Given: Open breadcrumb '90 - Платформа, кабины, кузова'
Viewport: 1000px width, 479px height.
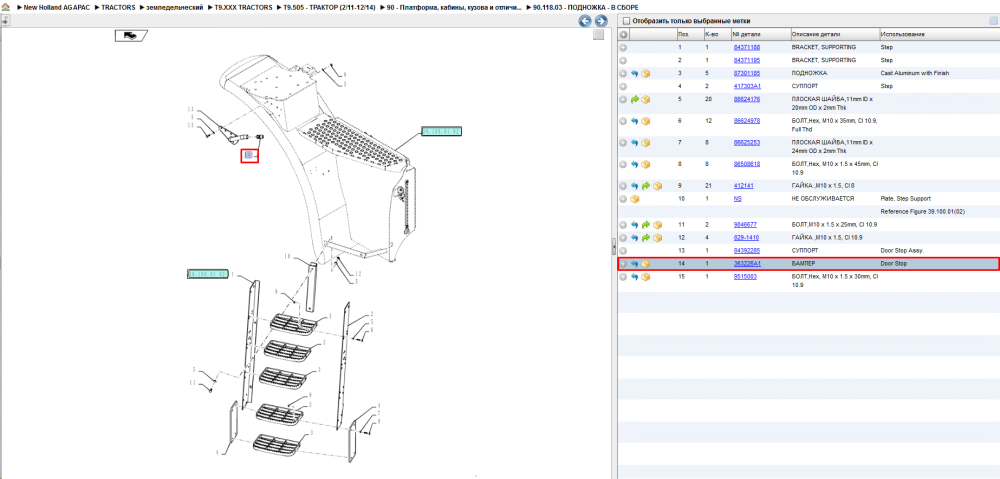Looking at the screenshot, I should pos(453,7).
